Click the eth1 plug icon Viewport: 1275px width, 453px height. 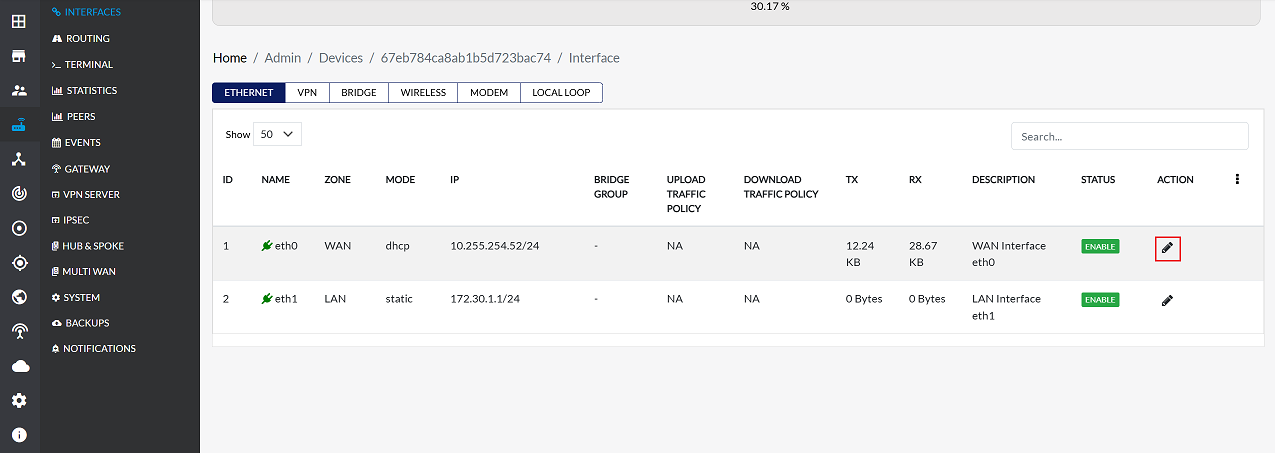267,299
